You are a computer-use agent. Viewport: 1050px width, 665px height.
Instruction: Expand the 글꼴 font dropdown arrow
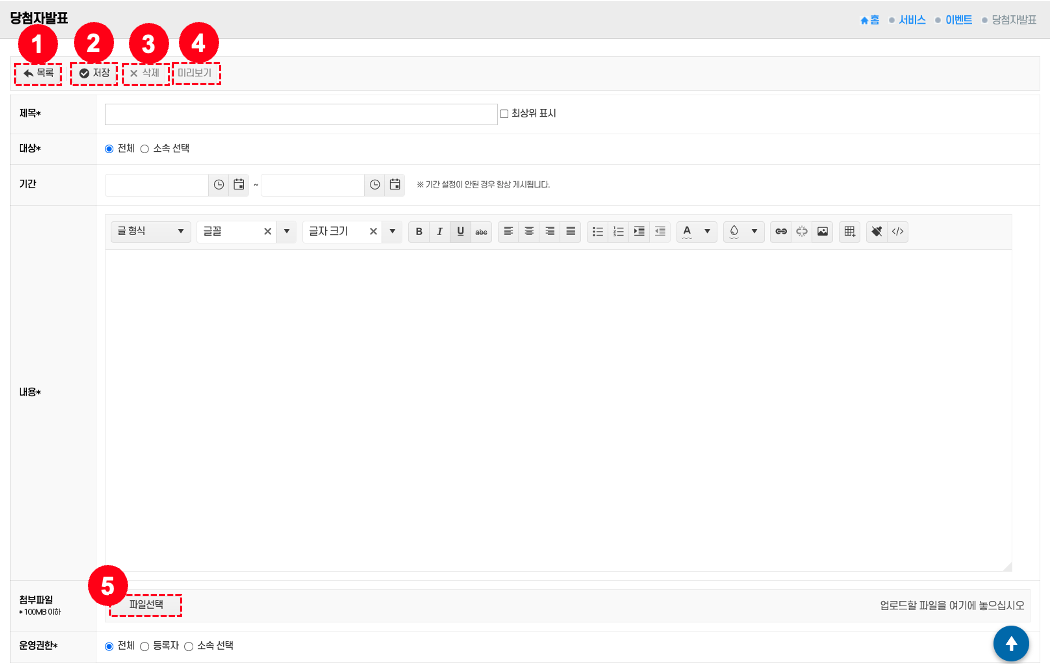coord(287,231)
